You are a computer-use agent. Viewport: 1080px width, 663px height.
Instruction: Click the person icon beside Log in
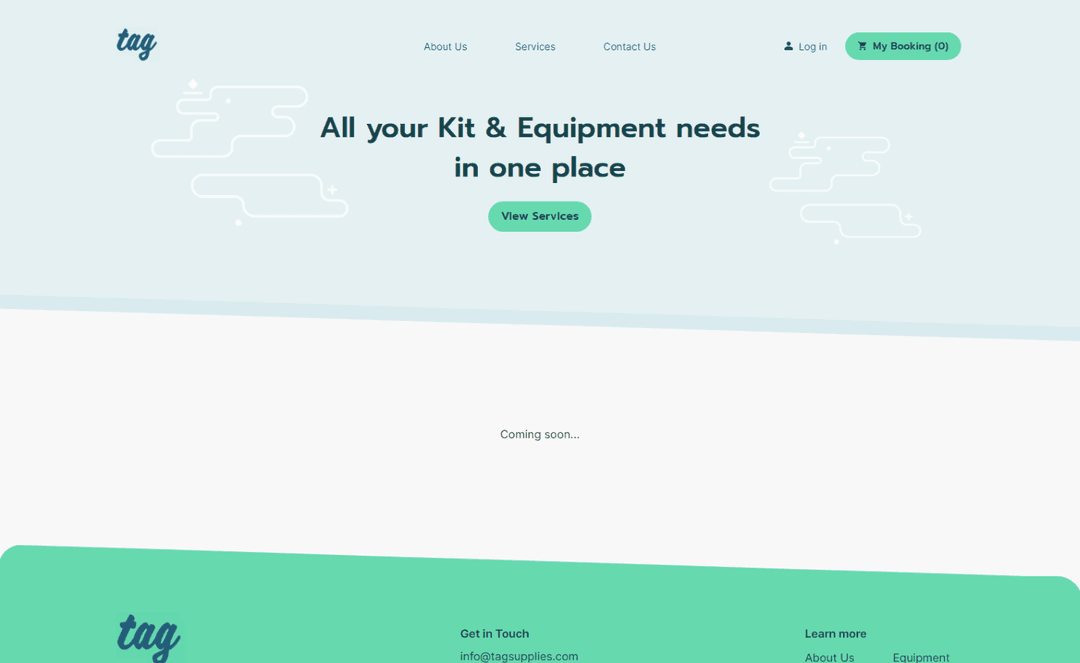pyautogui.click(x=788, y=46)
